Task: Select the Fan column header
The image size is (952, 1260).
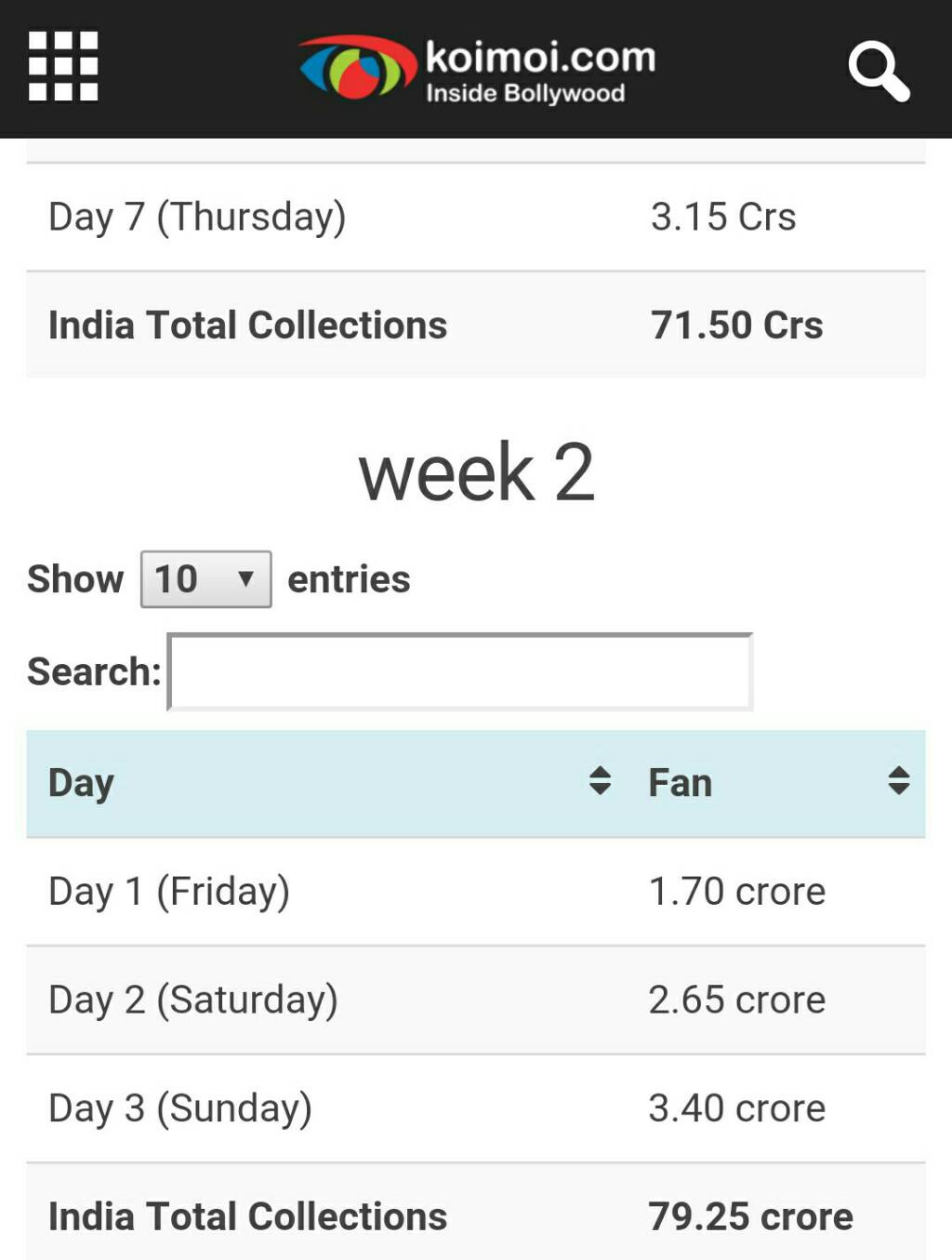Action: pyautogui.click(x=776, y=784)
